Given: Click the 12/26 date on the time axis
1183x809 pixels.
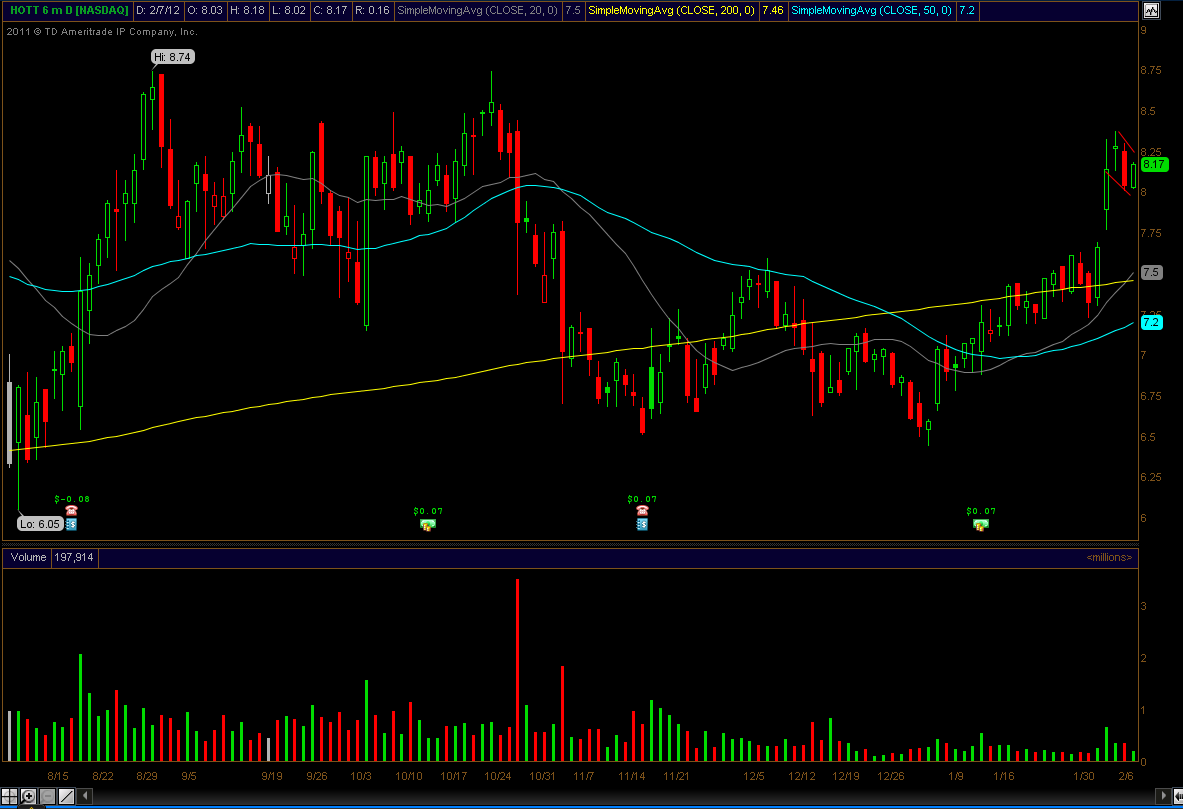Looking at the screenshot, I should [891, 776].
